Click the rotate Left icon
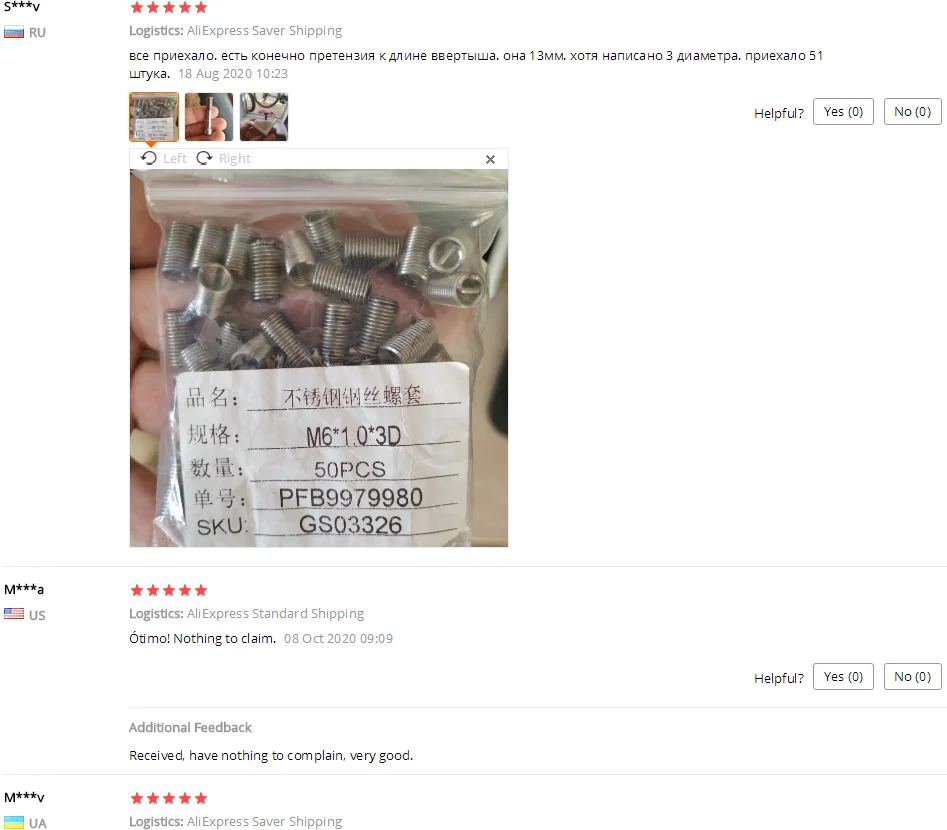 coord(149,158)
